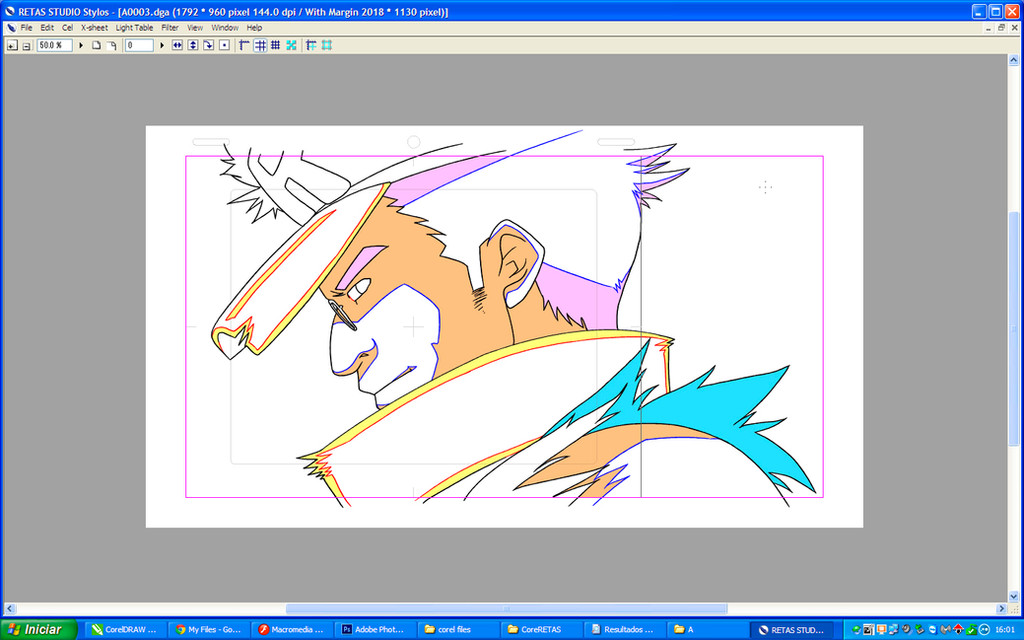Toggle the dense grid display icon
This screenshot has height=640, width=1024.
click(276, 45)
